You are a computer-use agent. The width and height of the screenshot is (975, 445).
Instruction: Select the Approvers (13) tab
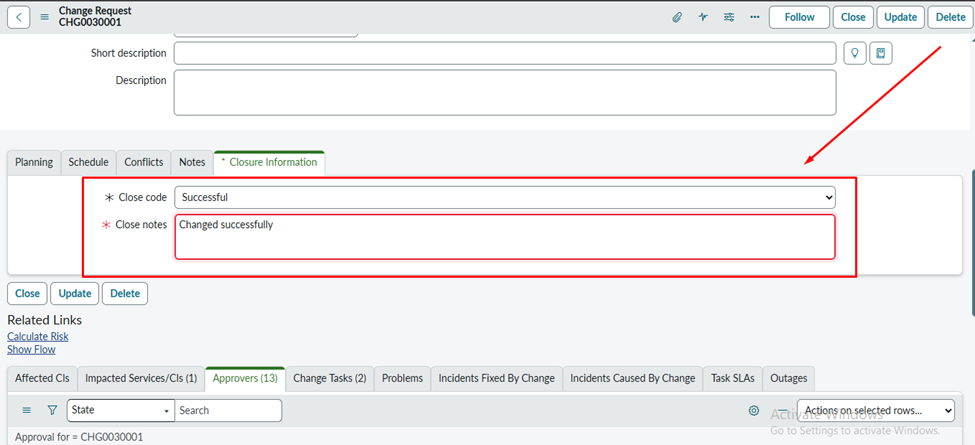245,378
